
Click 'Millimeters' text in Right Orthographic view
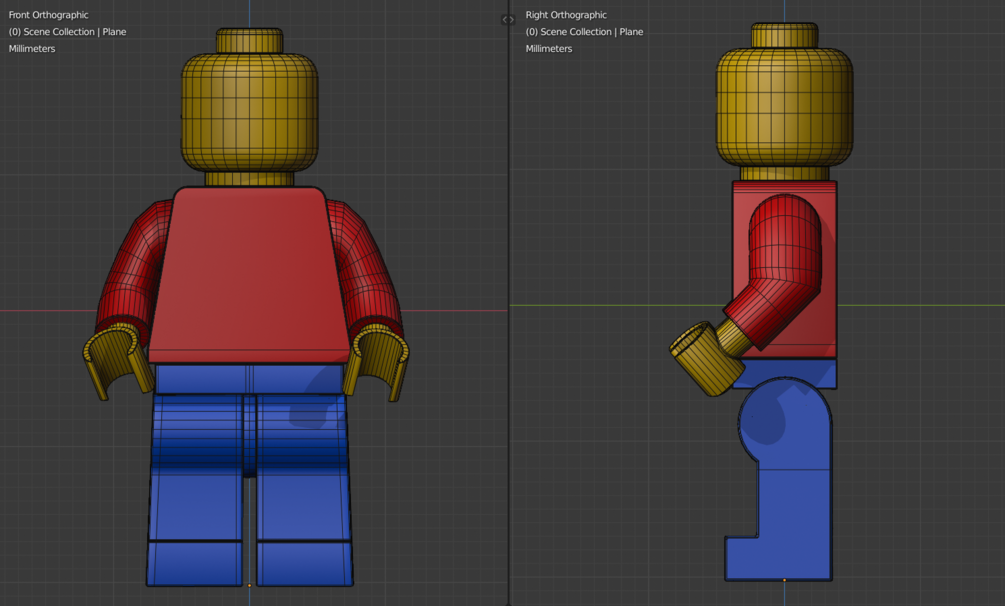(x=549, y=49)
